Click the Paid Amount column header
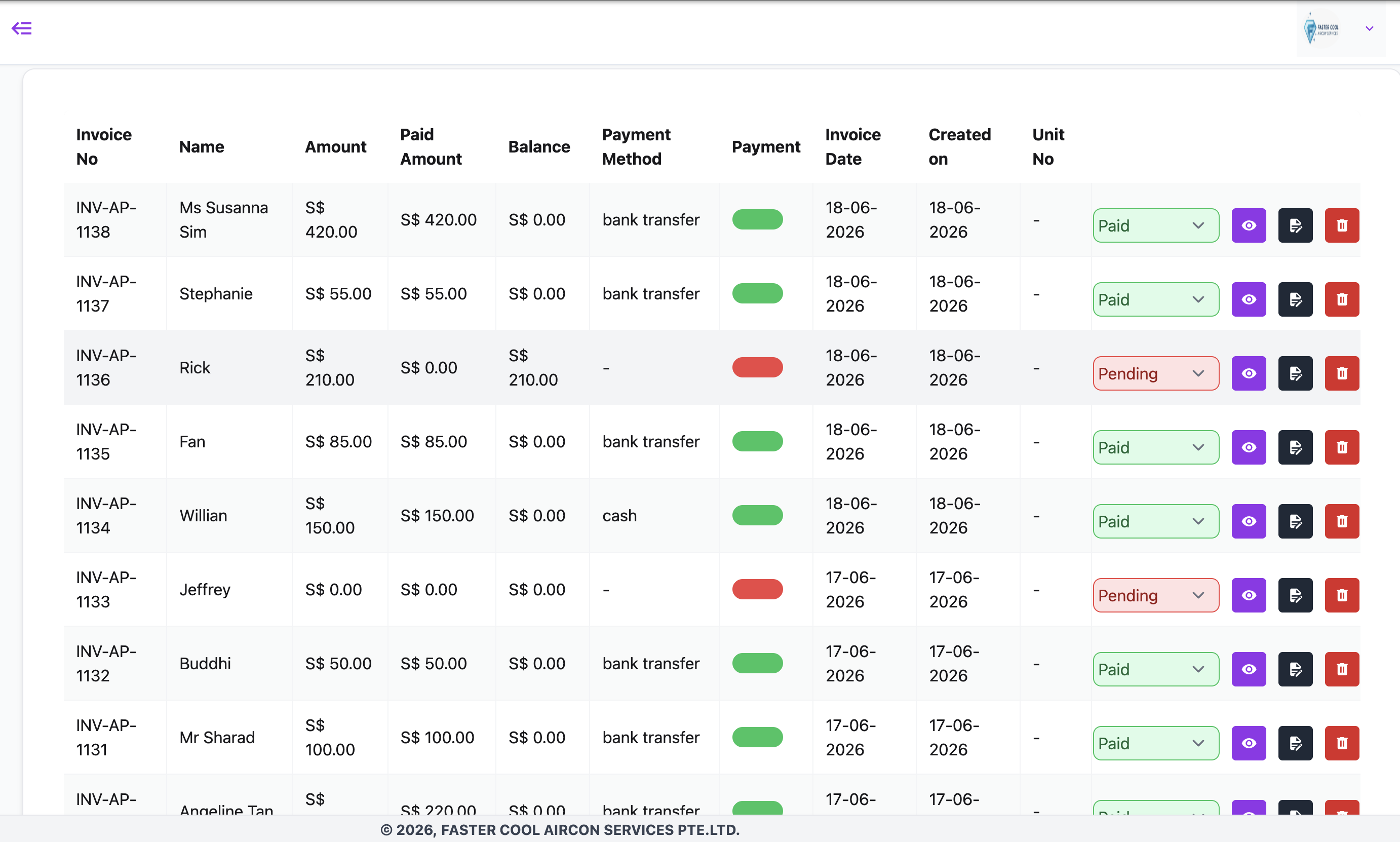Screen dimensions: 1400x842 431,146
